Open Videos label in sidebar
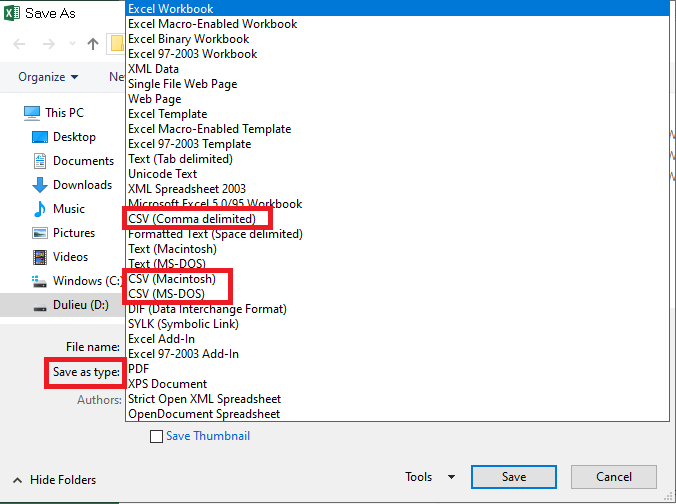 pyautogui.click(x=70, y=257)
